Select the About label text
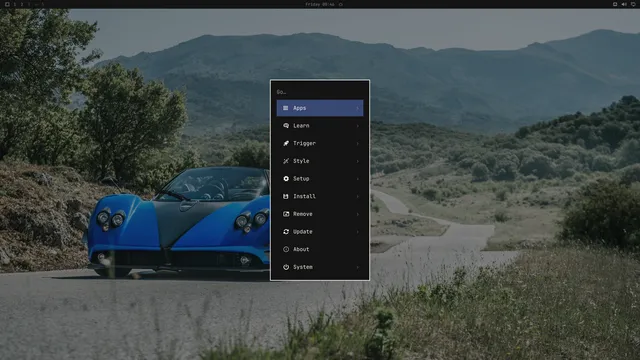Viewport: 640px width, 360px height. 301,249
